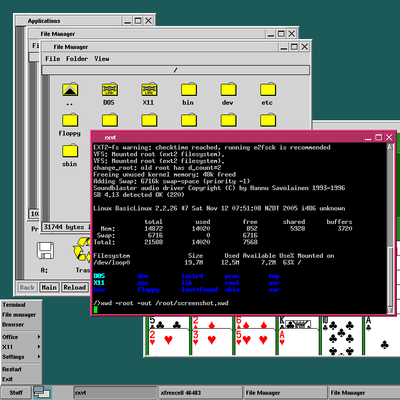The width and height of the screenshot is (400, 400).
Task: Open the dev folder icon
Action: coord(228,89)
